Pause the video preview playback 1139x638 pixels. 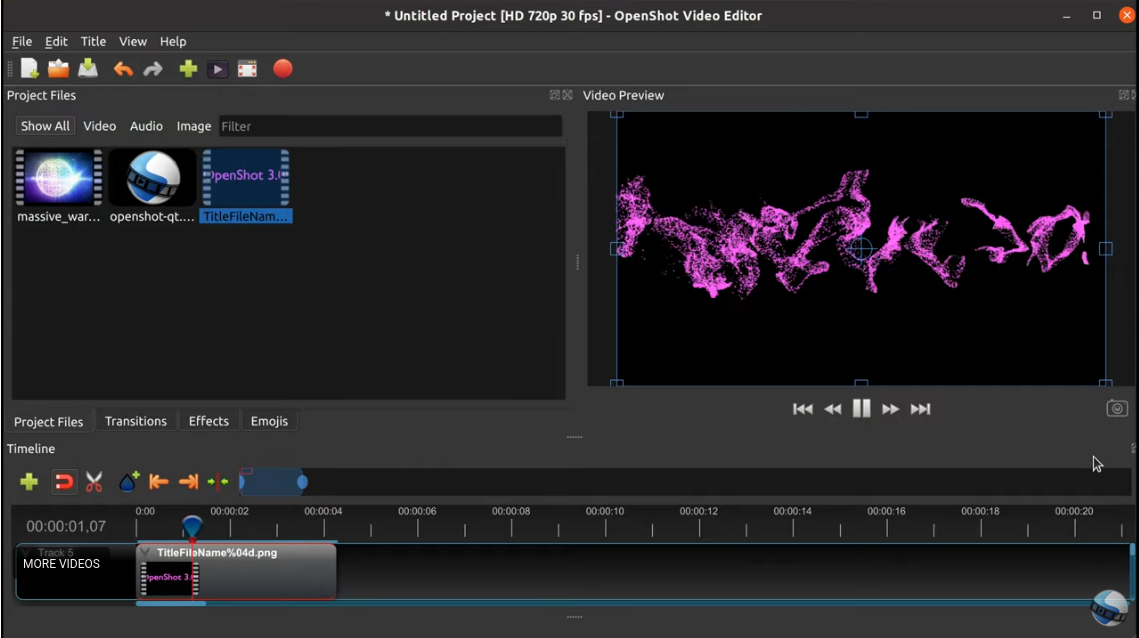[861, 408]
